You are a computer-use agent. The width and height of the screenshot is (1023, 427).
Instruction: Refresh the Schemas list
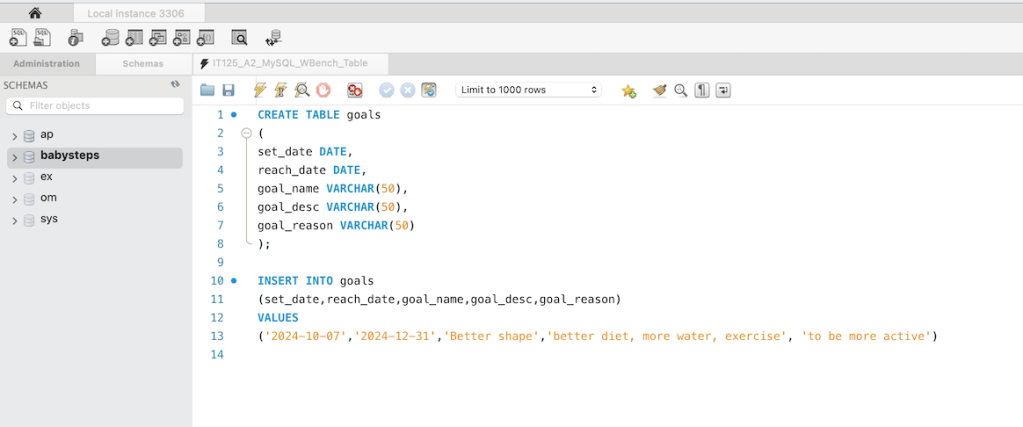[x=175, y=85]
